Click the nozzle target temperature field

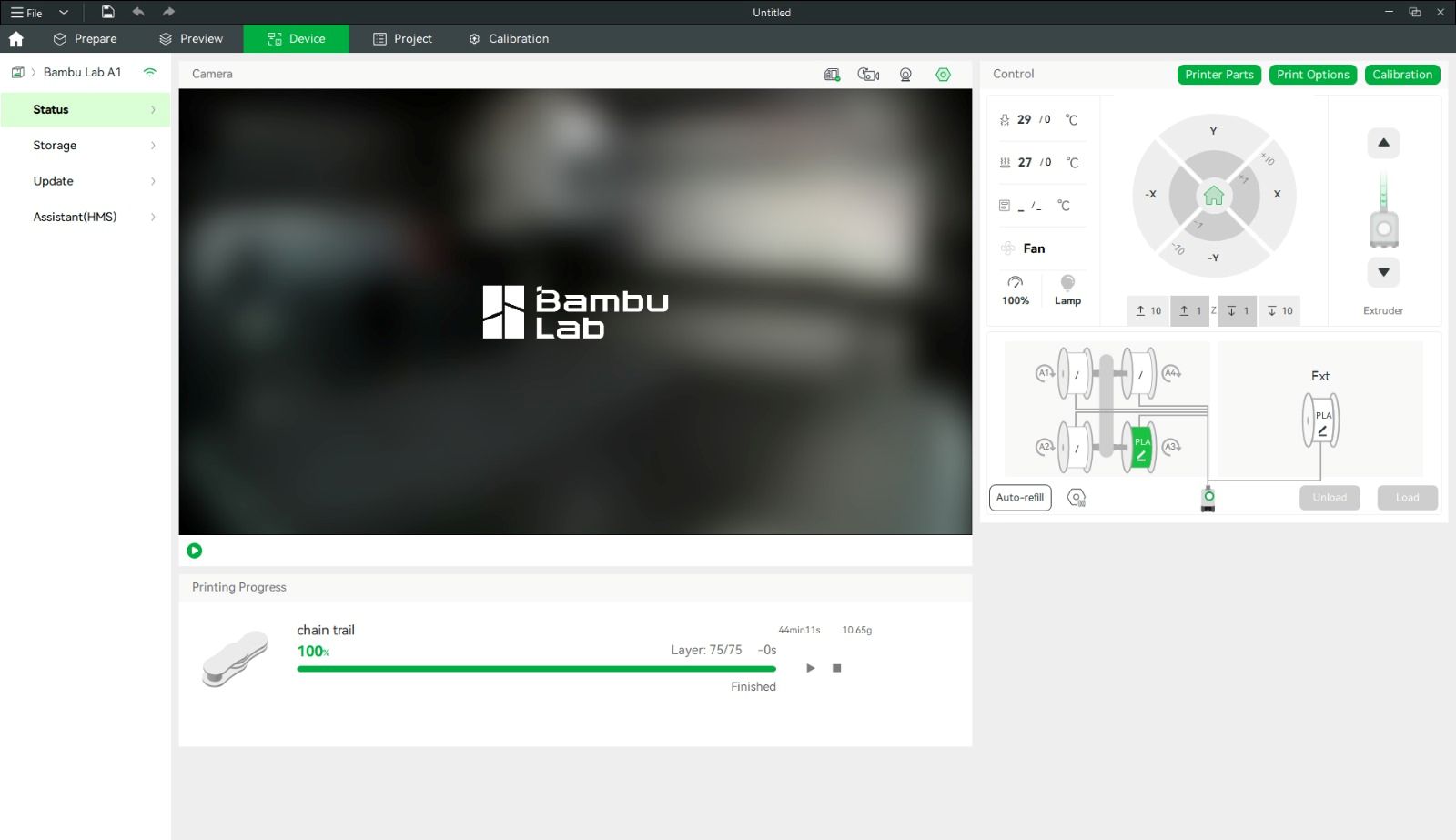click(1046, 120)
